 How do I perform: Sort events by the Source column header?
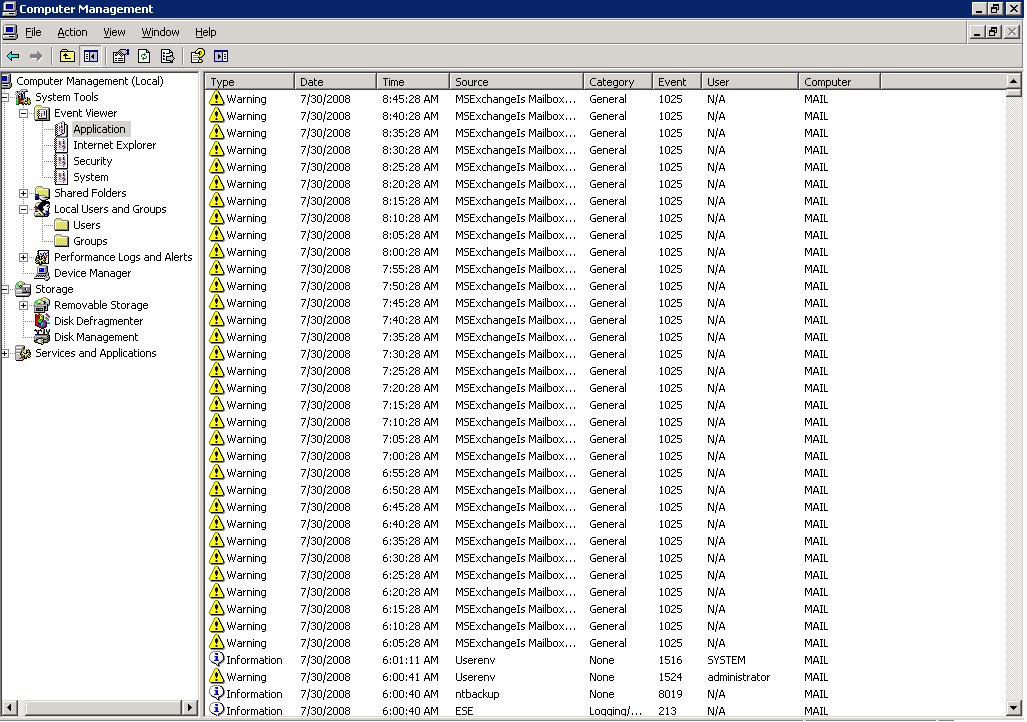click(517, 82)
